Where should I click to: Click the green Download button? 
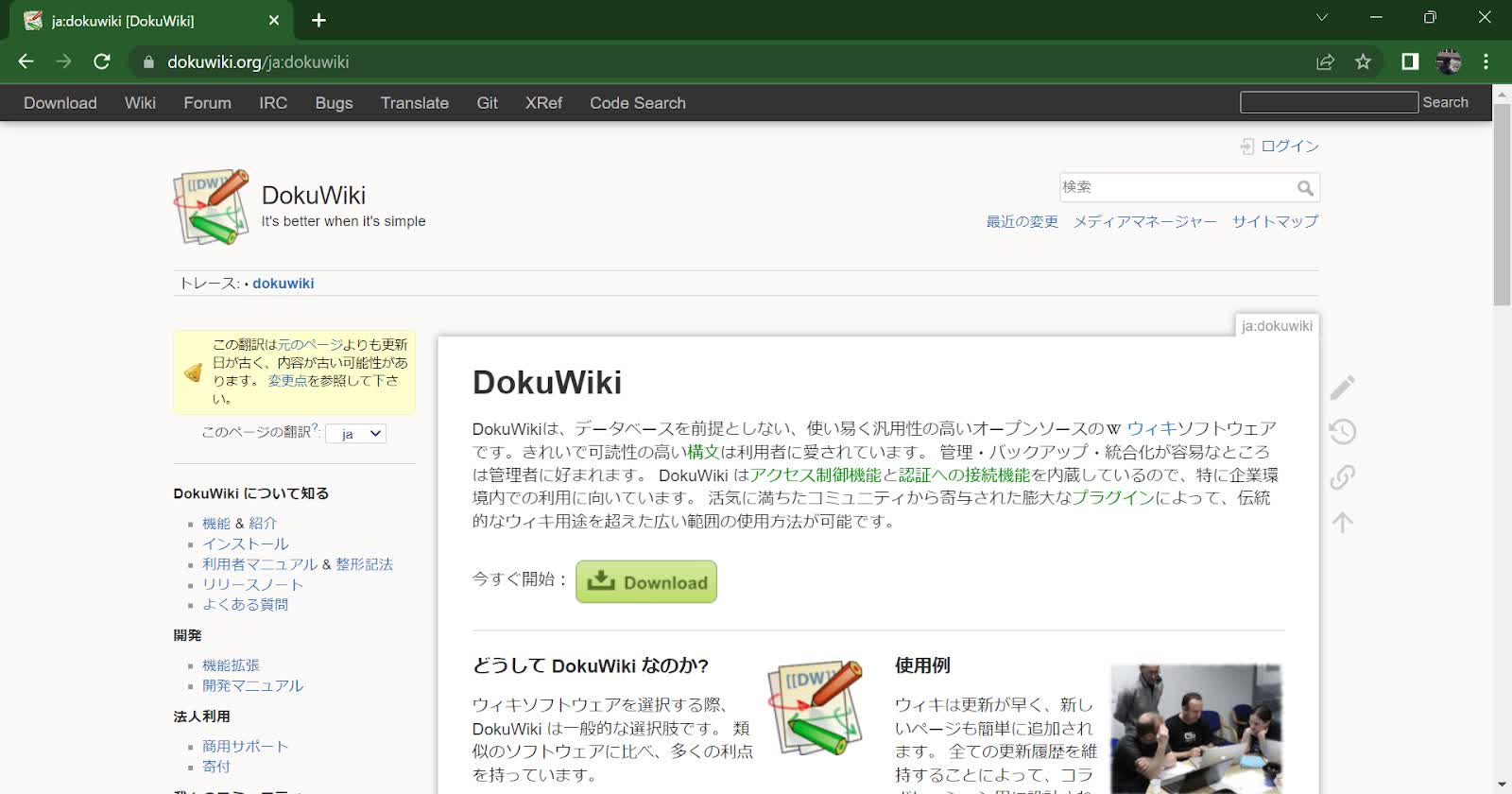pos(646,582)
